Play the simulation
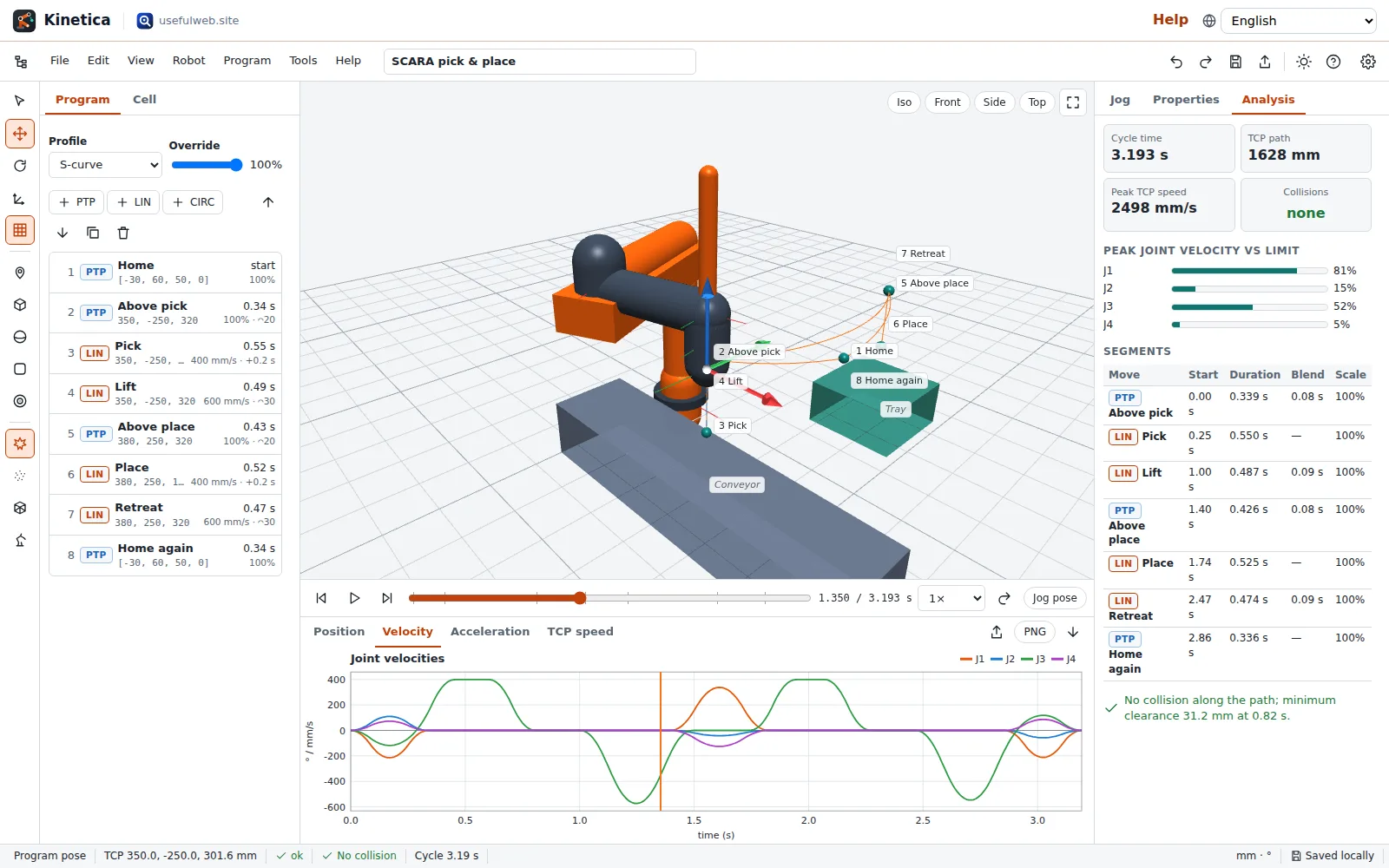 tap(354, 598)
